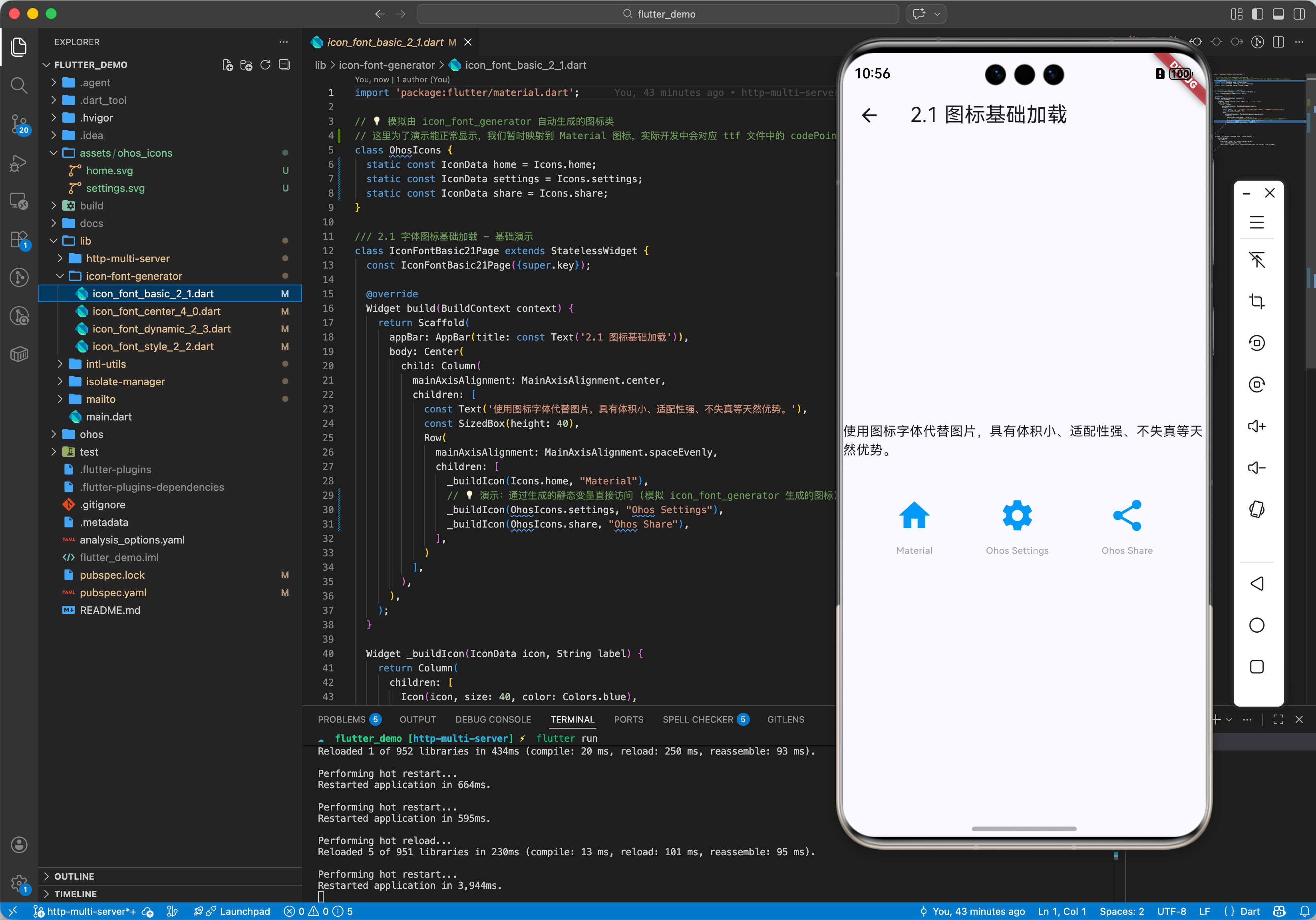Toggle the primary side bar layout button

point(1257,14)
